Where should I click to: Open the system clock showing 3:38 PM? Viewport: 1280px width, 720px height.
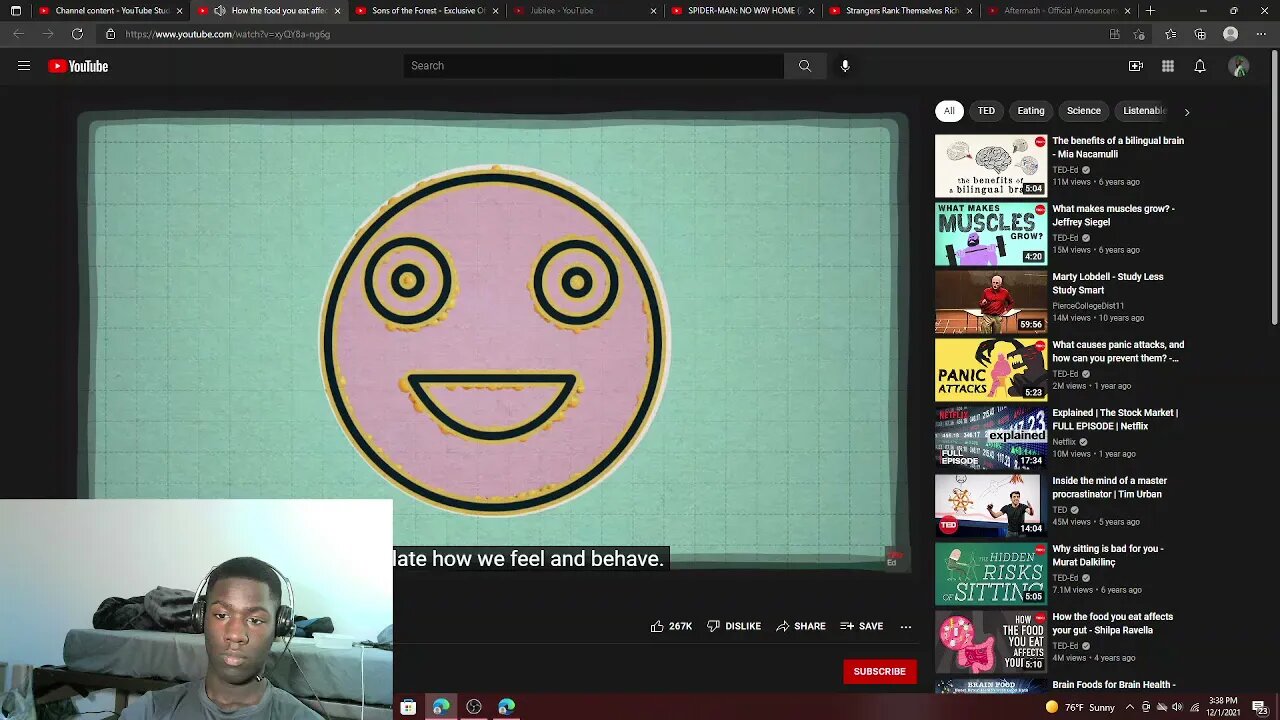click(x=1223, y=707)
